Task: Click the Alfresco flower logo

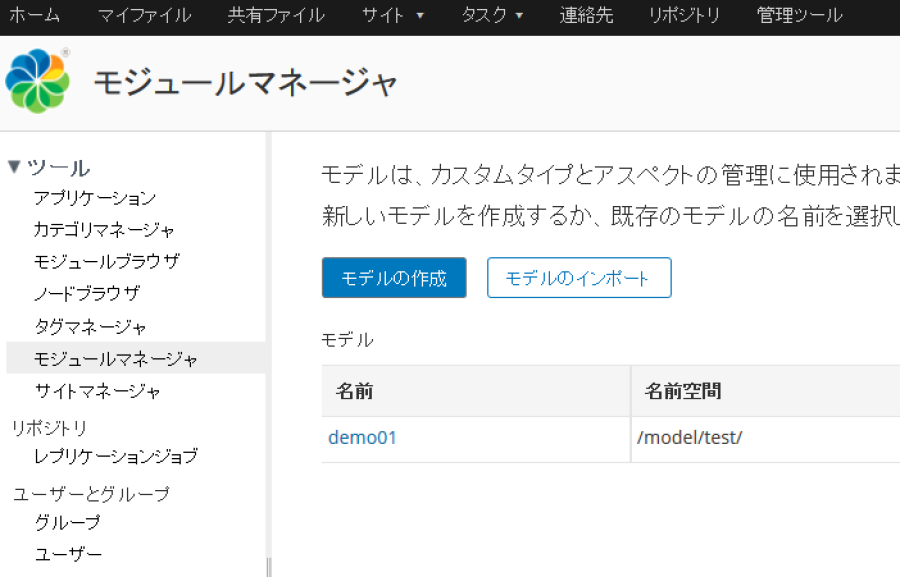Action: tap(37, 80)
